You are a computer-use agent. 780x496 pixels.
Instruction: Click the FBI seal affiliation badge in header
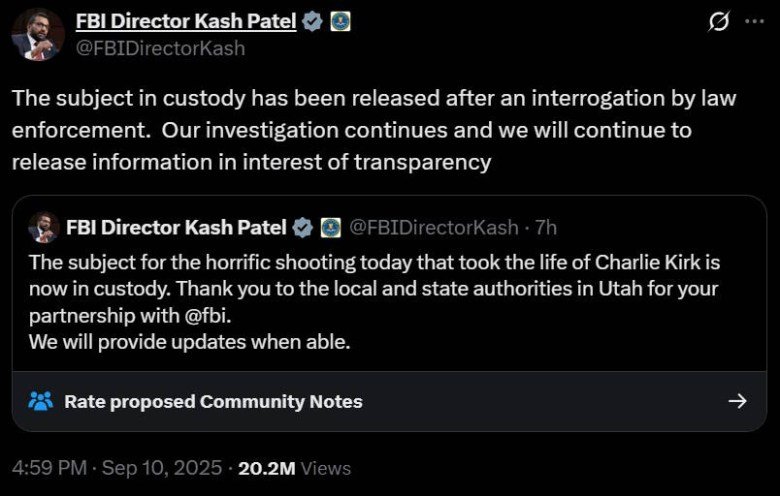pyautogui.click(x=341, y=21)
